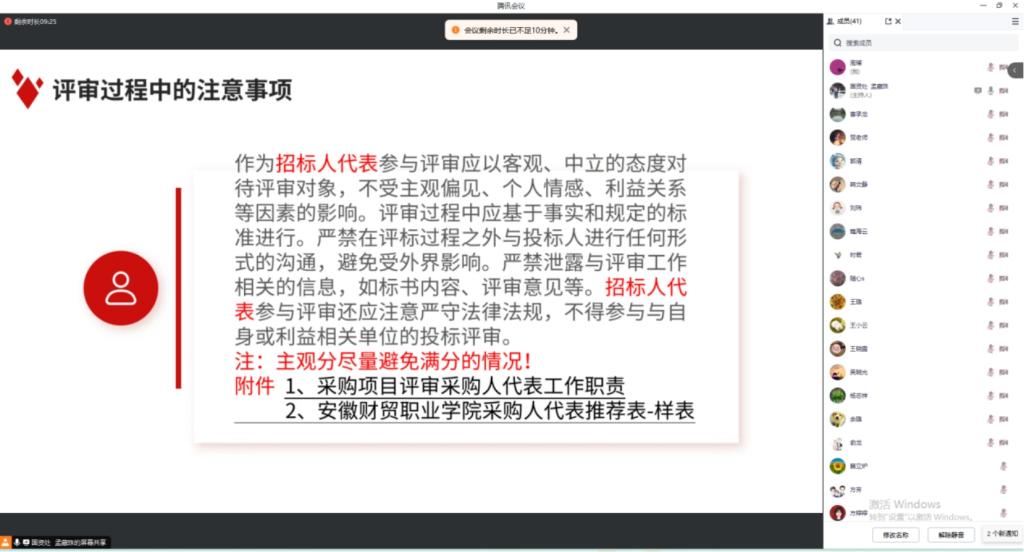1024x552 pixels.
Task: Click the magnifier icon in member search
Action: [x=838, y=43]
